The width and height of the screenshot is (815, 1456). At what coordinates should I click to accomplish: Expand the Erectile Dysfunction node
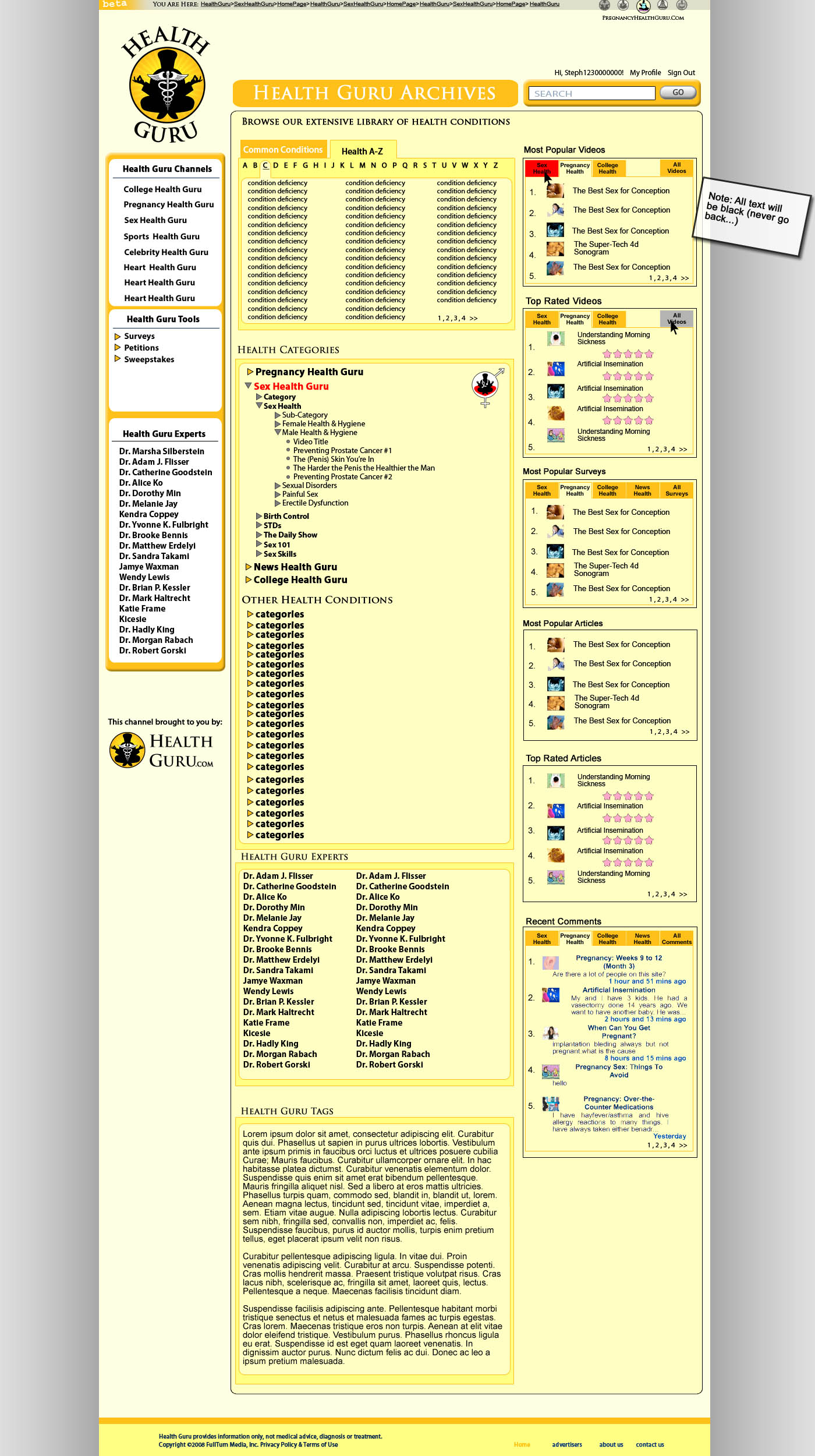click(x=278, y=503)
